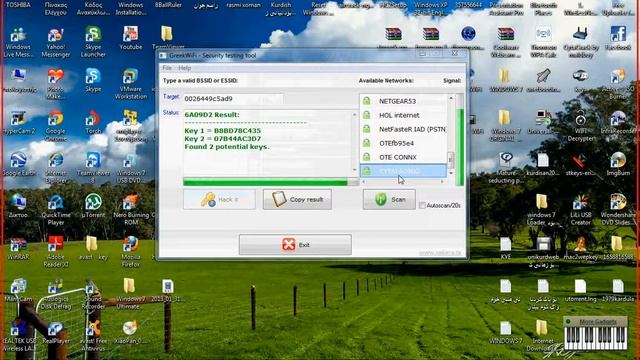Launch uTorrent desktop shortcut
The height and width of the screenshot is (360, 640).
click(x=93, y=206)
